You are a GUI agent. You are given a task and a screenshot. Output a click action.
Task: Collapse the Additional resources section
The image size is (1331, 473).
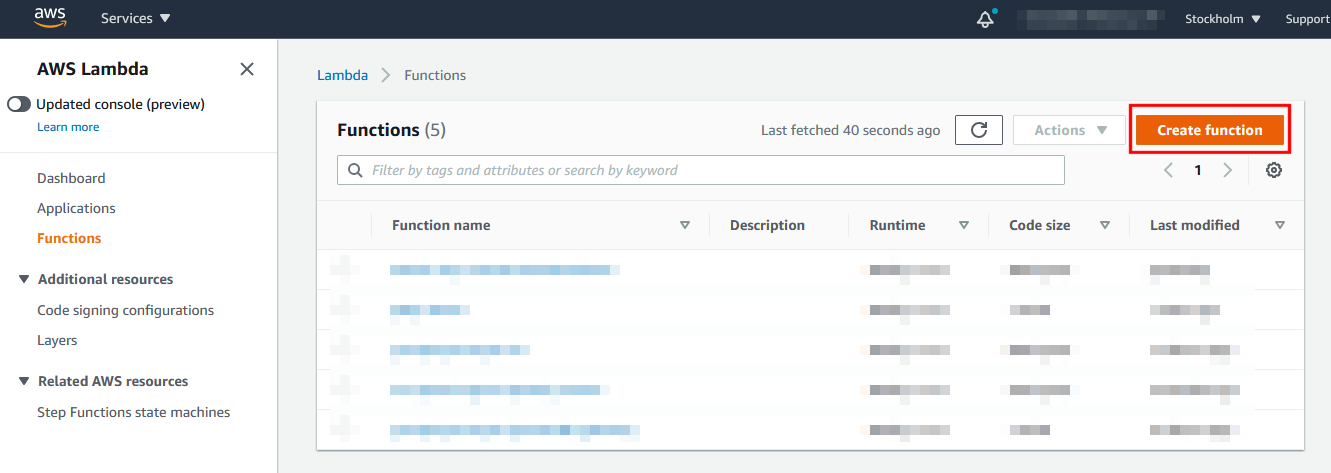pyautogui.click(x=24, y=279)
